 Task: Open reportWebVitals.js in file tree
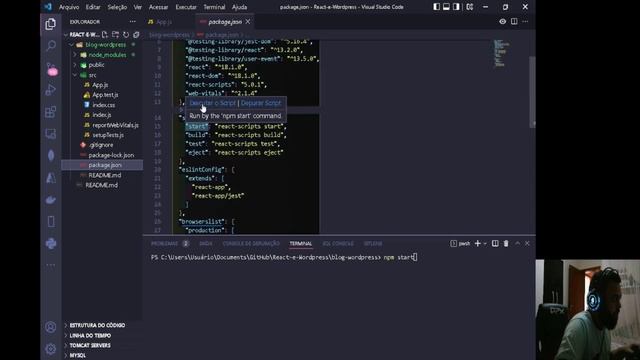tap(116, 125)
